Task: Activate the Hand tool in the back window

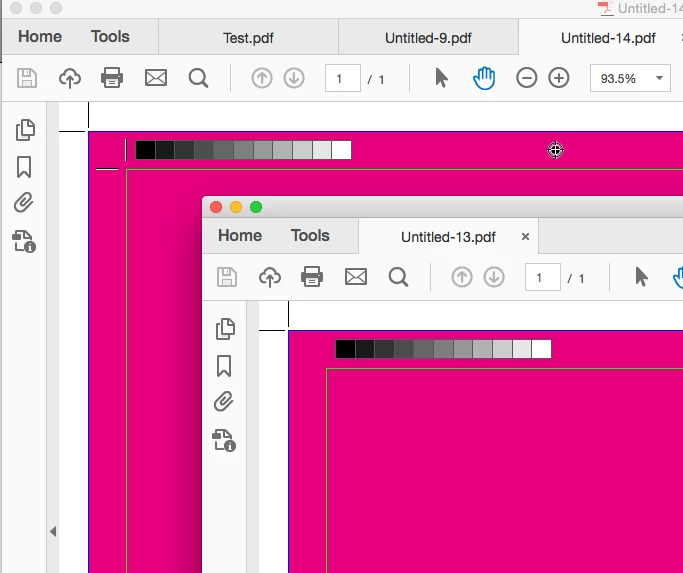Action: click(x=484, y=78)
